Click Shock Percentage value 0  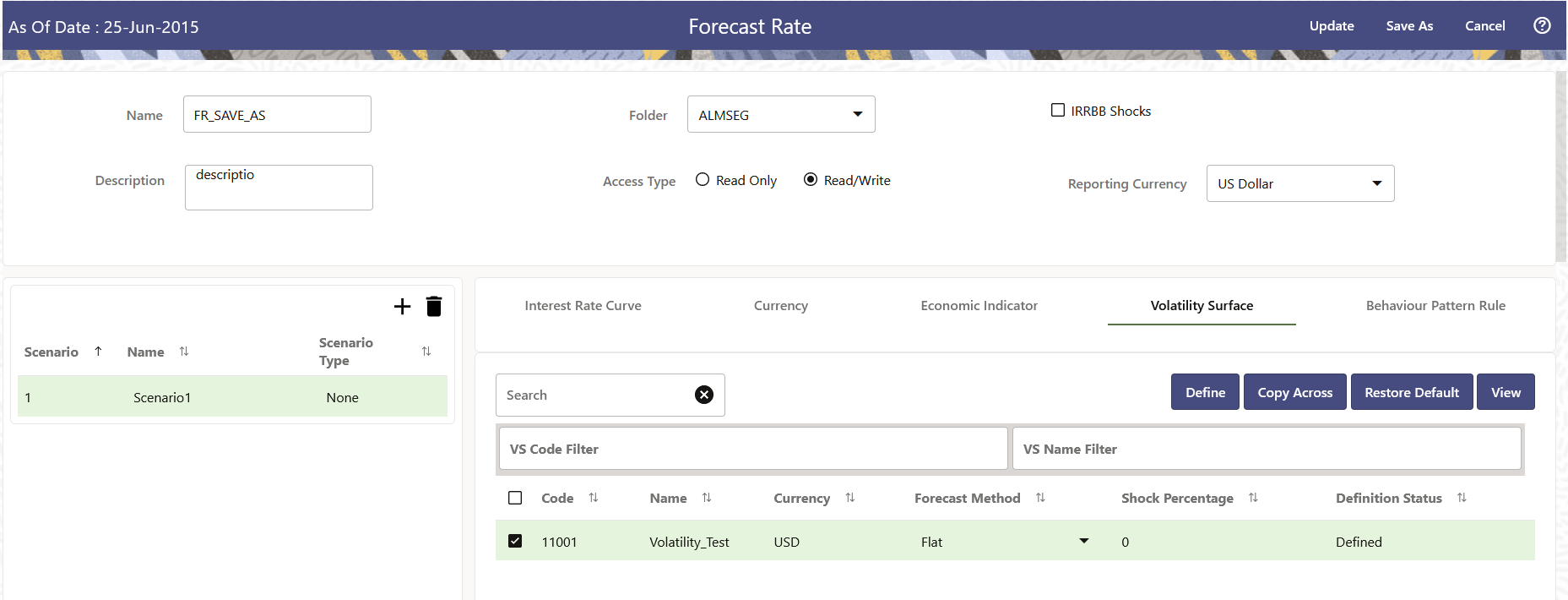(x=1125, y=542)
